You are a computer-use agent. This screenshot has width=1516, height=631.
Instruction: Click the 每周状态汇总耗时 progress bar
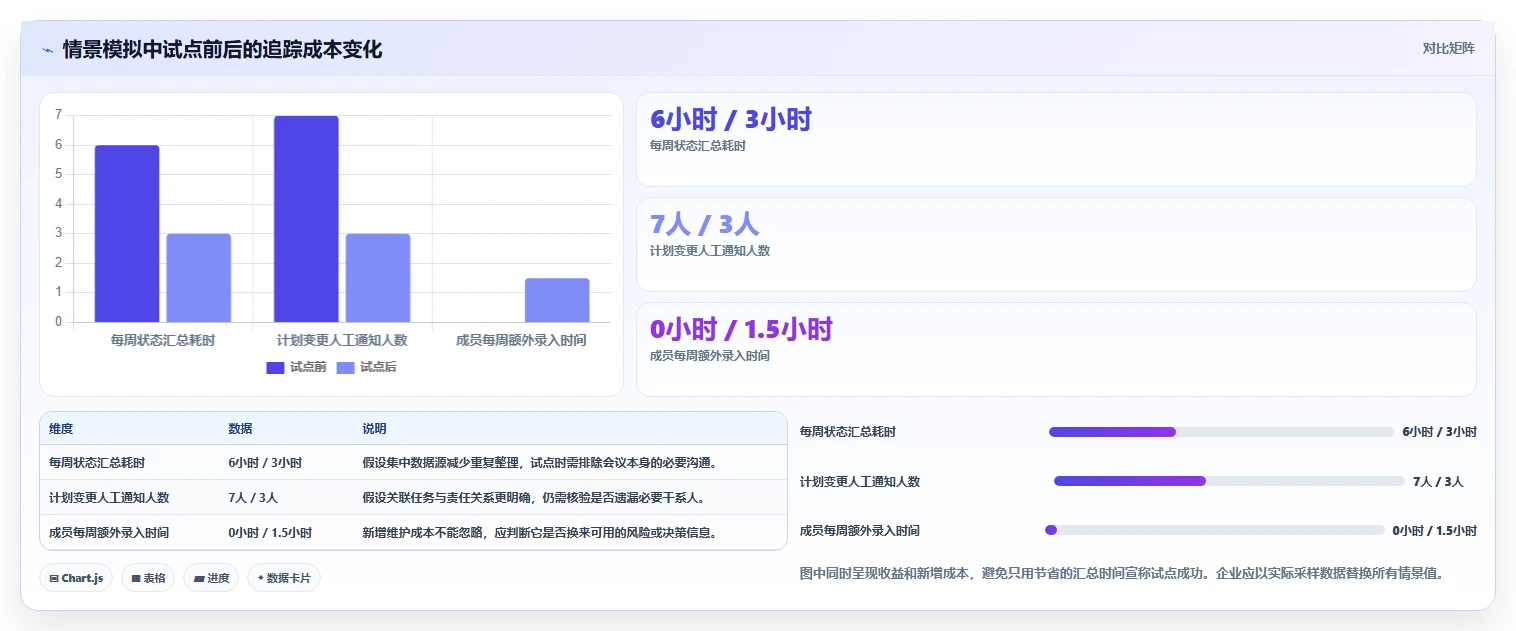coord(1221,432)
